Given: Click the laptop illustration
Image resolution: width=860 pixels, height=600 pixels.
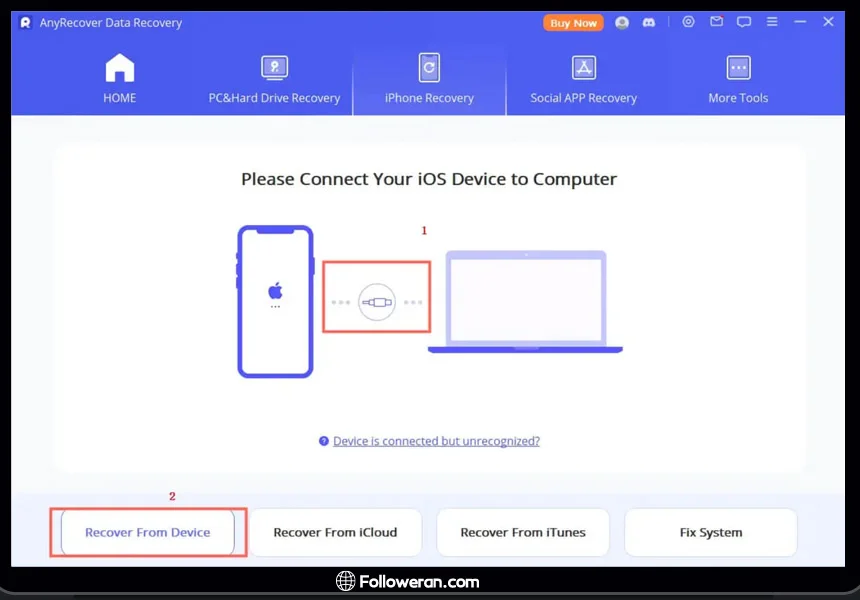Looking at the screenshot, I should [525, 302].
